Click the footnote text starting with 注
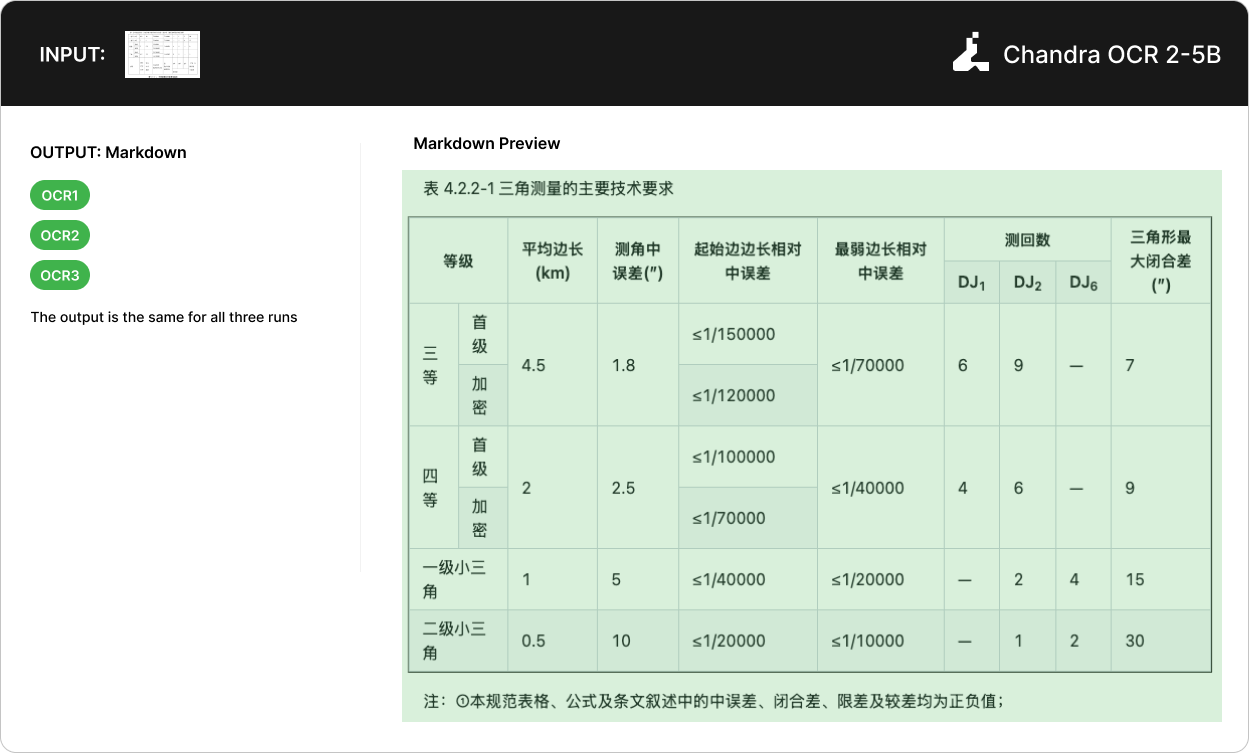Screen dimensions: 1249x753 [x=713, y=701]
